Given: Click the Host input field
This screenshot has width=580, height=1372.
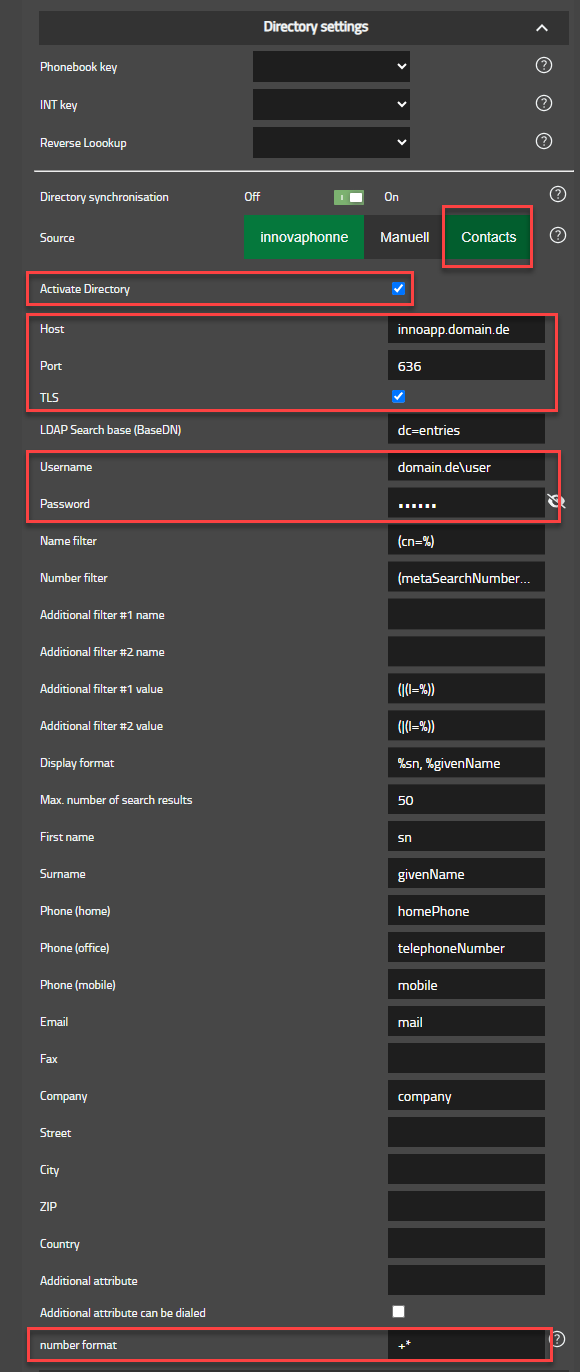Looking at the screenshot, I should [466, 328].
